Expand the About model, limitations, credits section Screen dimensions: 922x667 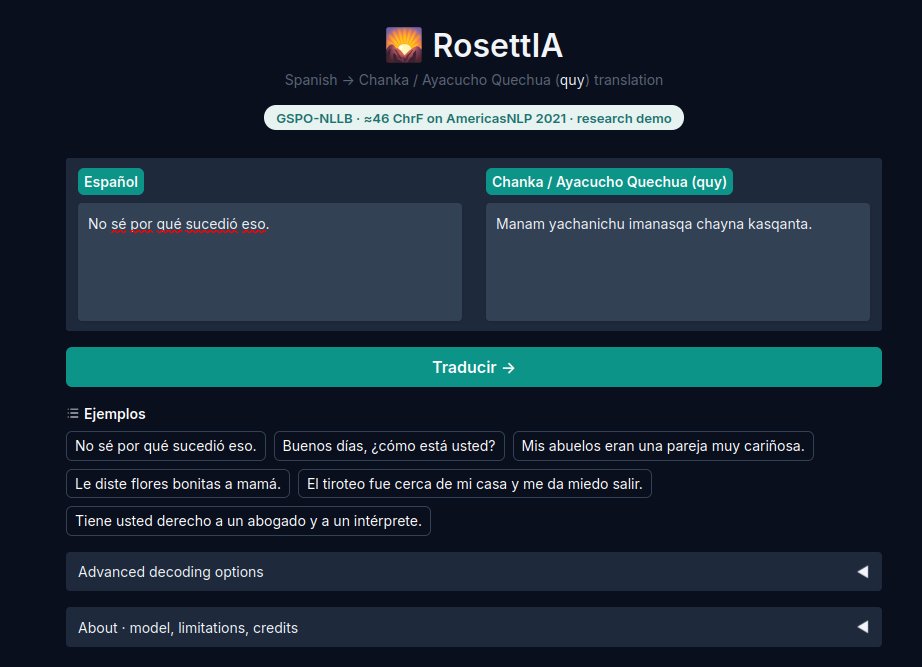(x=473, y=628)
